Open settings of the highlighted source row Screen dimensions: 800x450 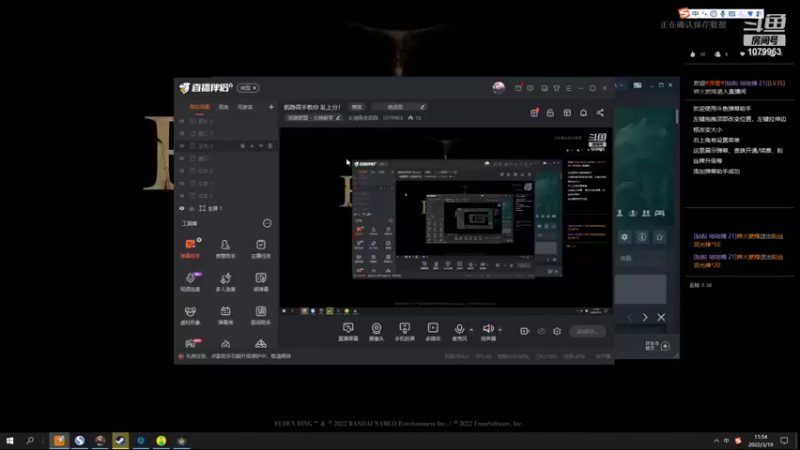pyautogui.click(x=242, y=146)
